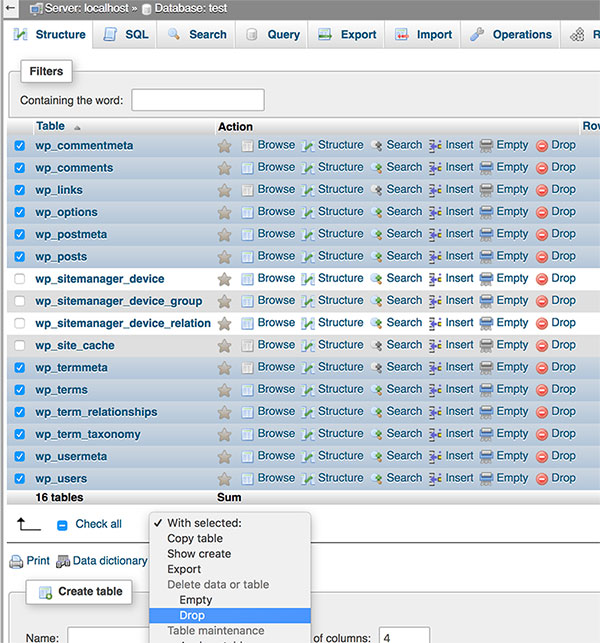Click the favorite star for wp_users

pyautogui.click(x=224, y=479)
